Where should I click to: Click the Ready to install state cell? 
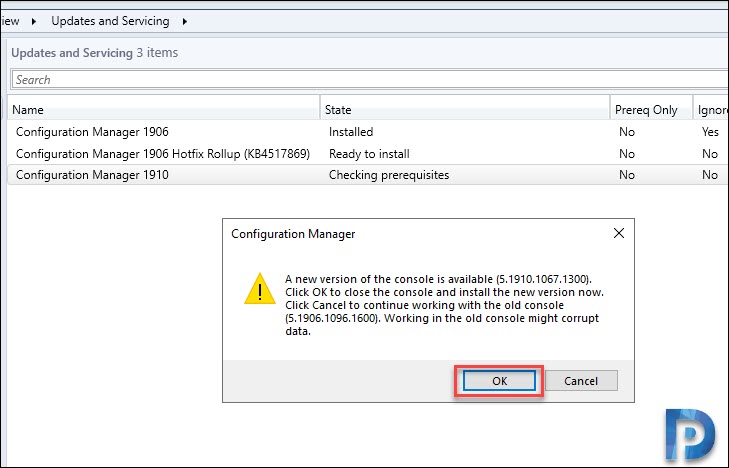[369, 154]
